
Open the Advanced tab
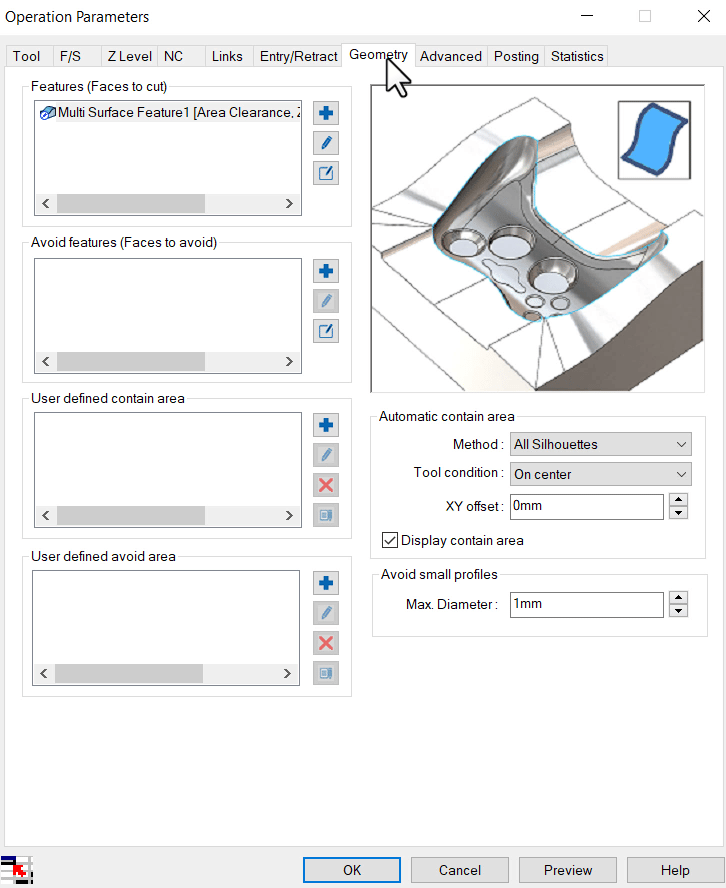[x=450, y=56]
